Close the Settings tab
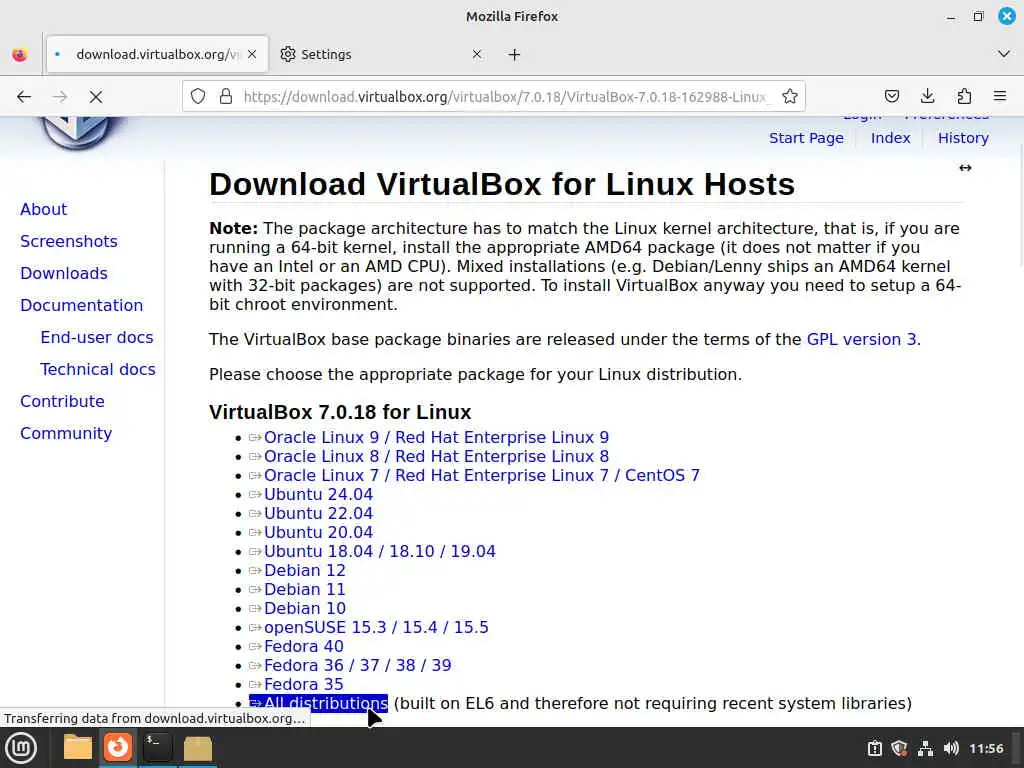 [x=477, y=54]
